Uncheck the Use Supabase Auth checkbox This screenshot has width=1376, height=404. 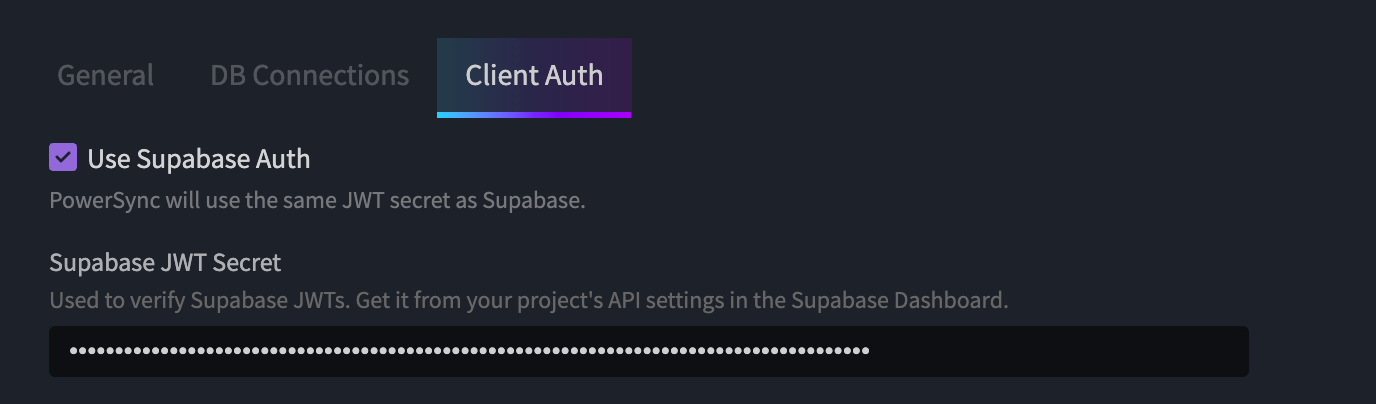point(63,157)
